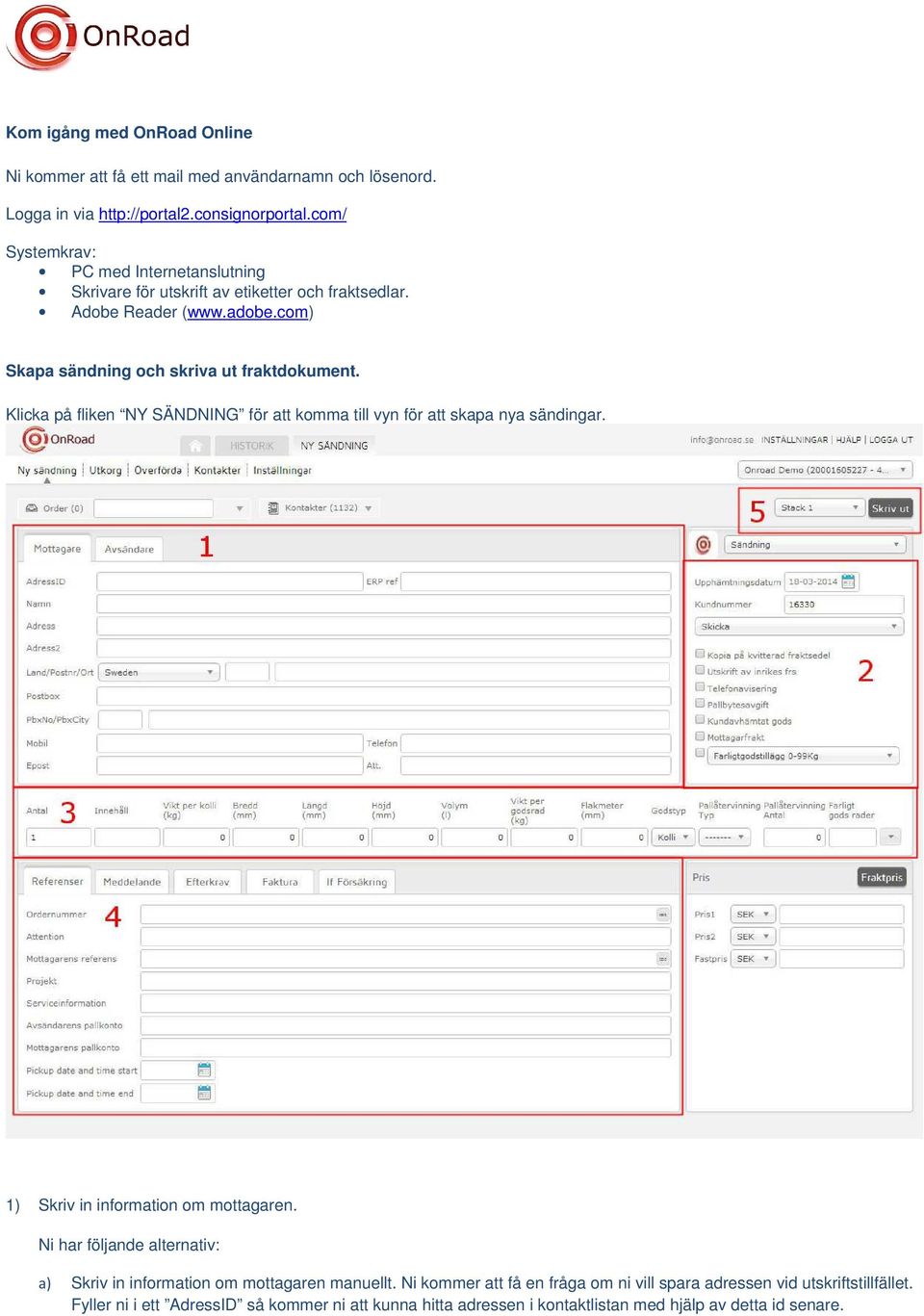Screen dimensions: 924x1316
Task: Switch to the HISTORIK tab
Action: pyautogui.click(x=251, y=446)
